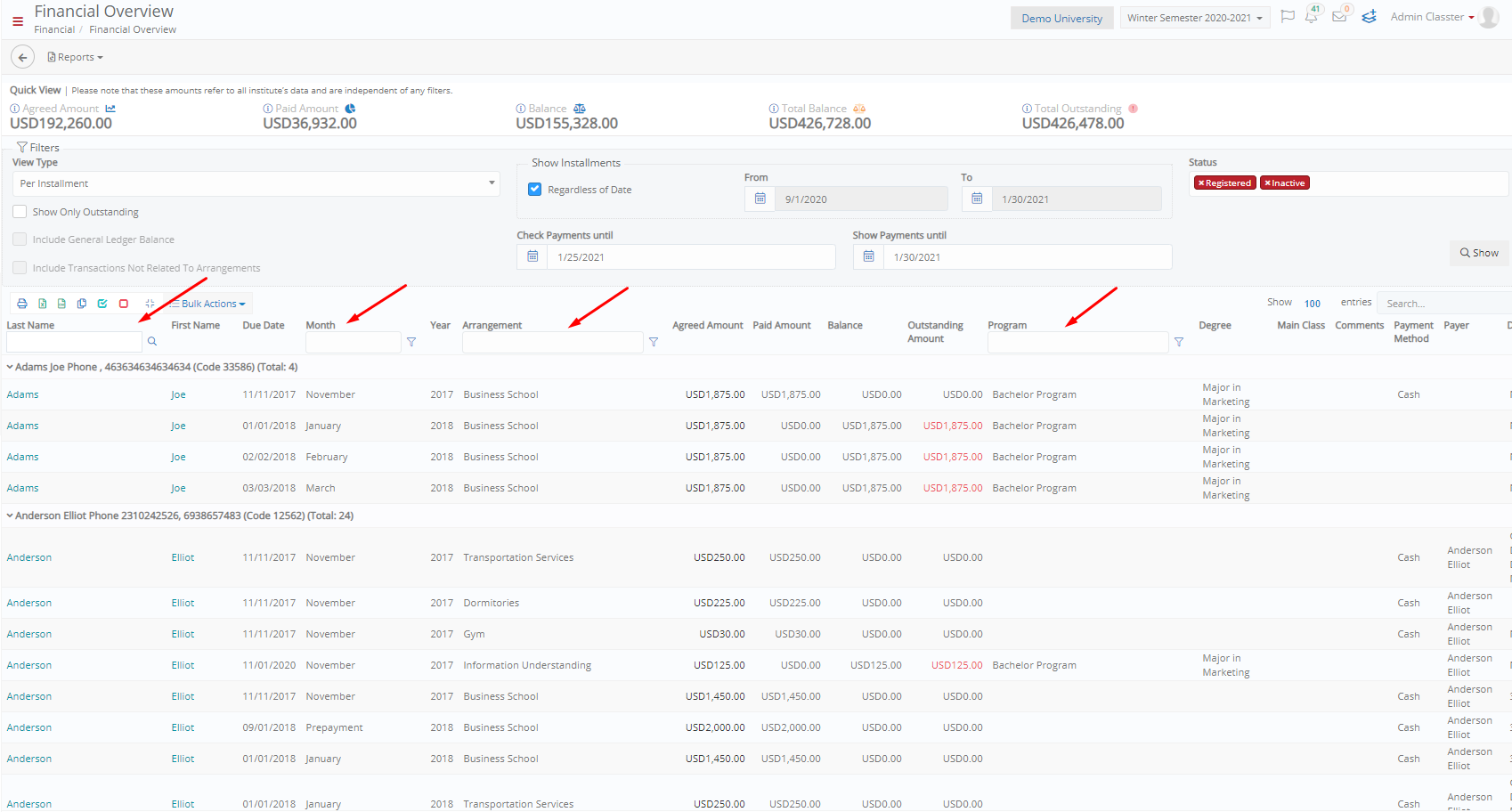Click the print toolbar icon

tap(22, 304)
